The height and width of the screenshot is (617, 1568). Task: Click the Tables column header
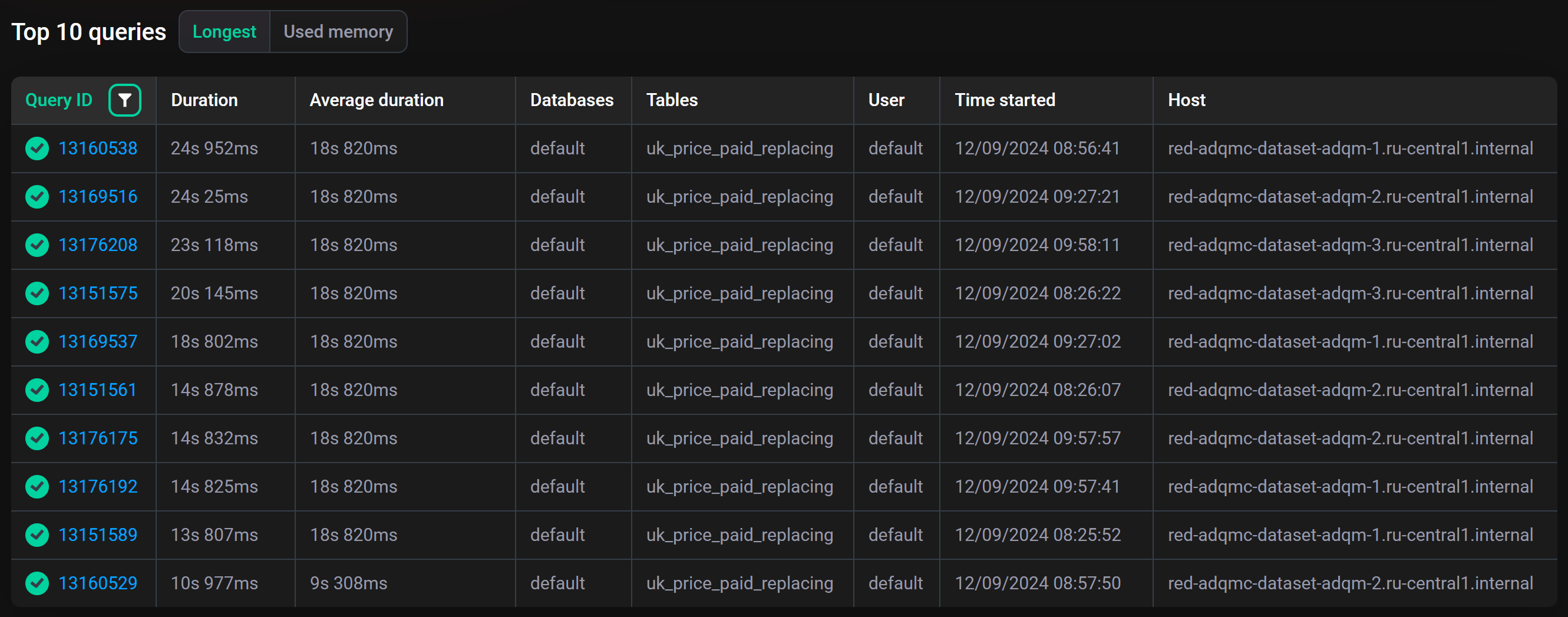click(x=671, y=100)
